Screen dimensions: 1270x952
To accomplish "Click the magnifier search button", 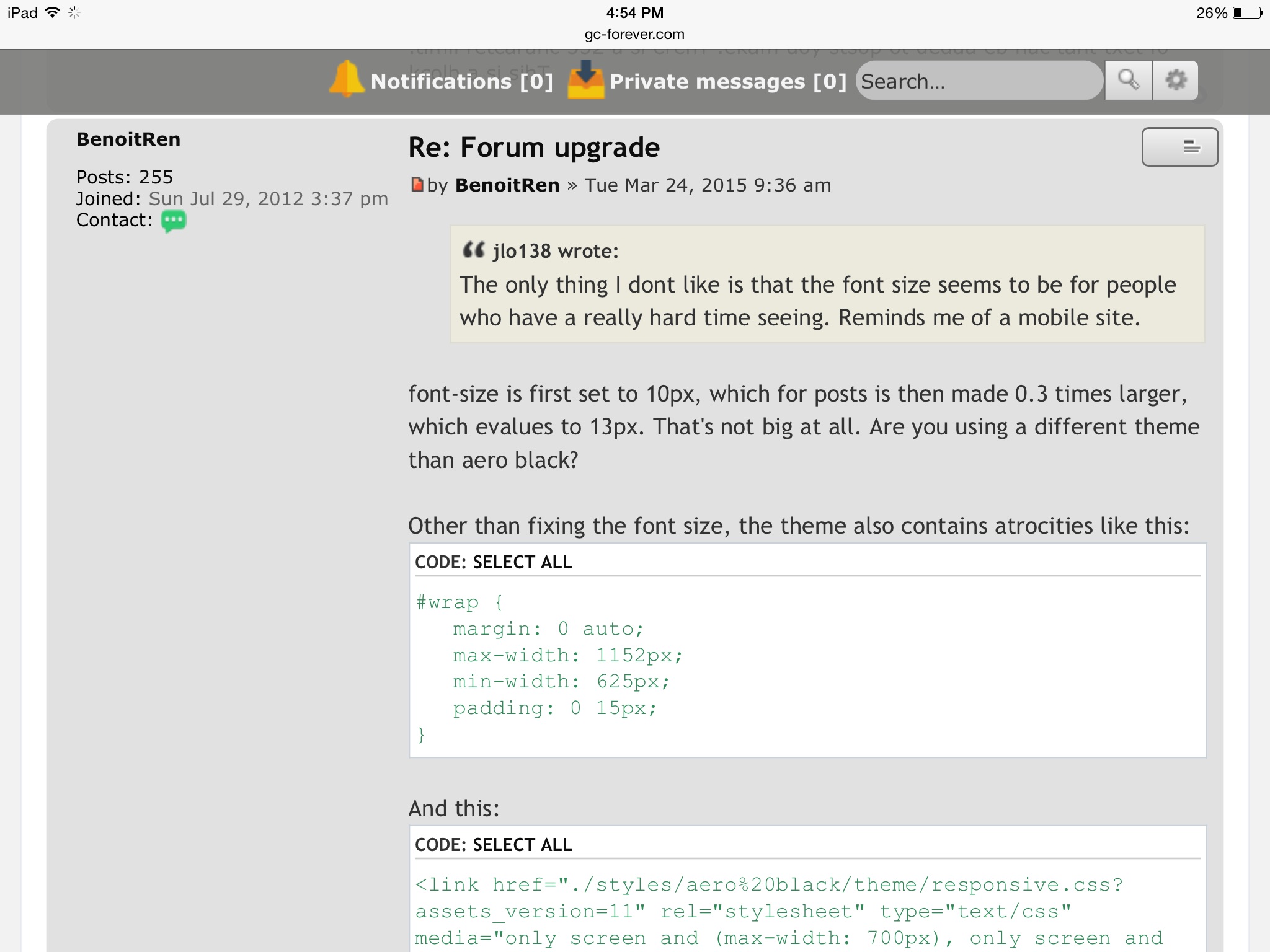I will [1128, 80].
